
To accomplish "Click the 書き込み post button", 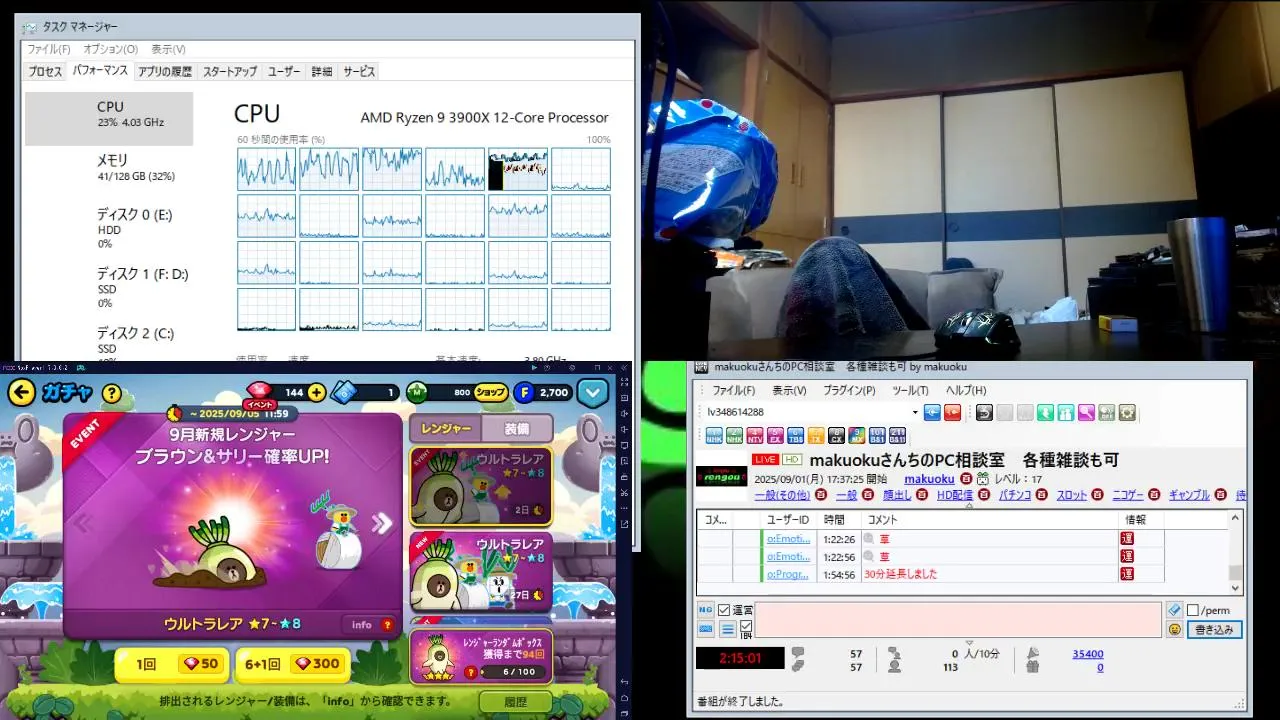I will click(1214, 630).
